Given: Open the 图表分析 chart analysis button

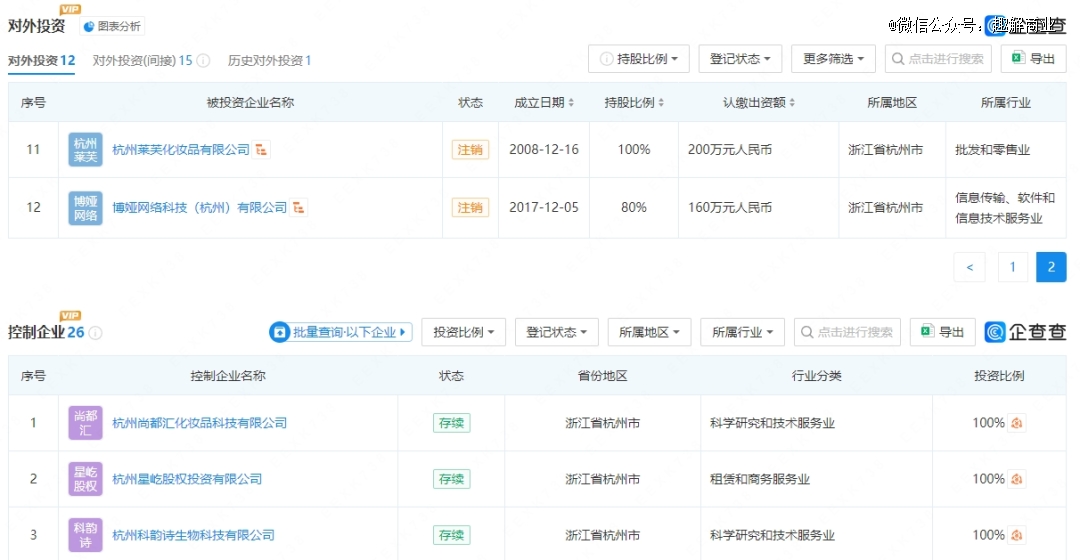Looking at the screenshot, I should pyautogui.click(x=112, y=26).
